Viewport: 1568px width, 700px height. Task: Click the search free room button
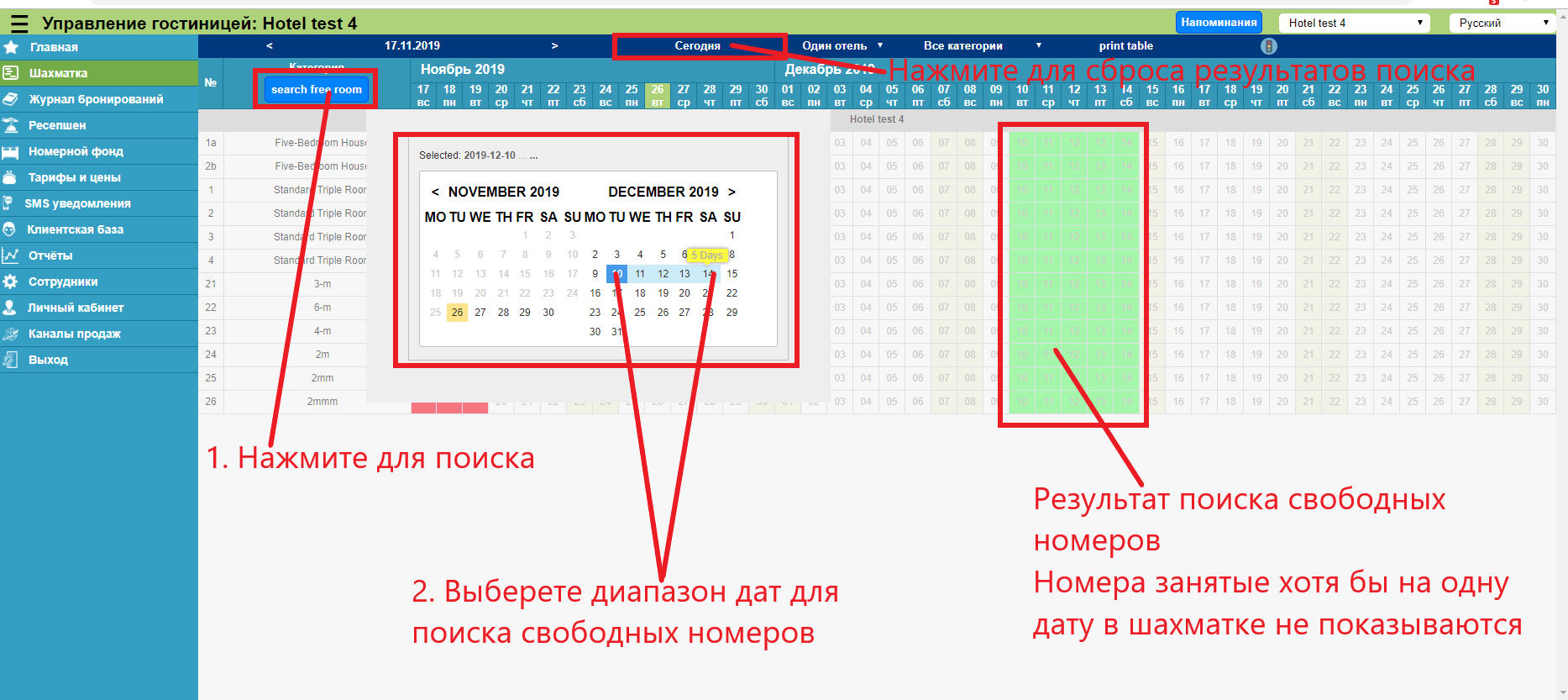tap(316, 89)
